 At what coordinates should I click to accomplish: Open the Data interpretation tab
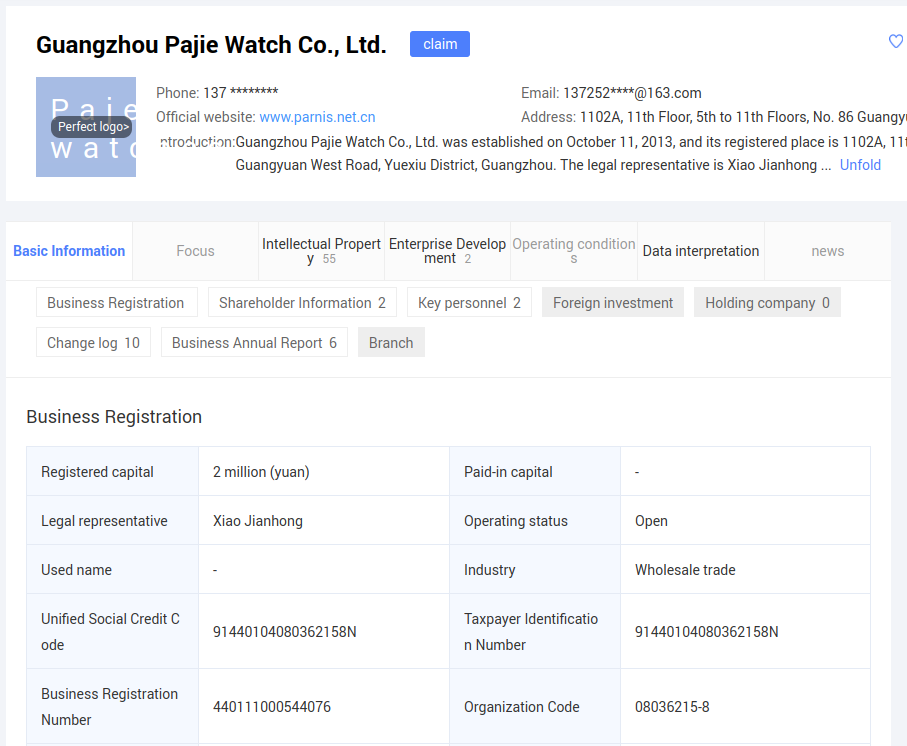701,251
